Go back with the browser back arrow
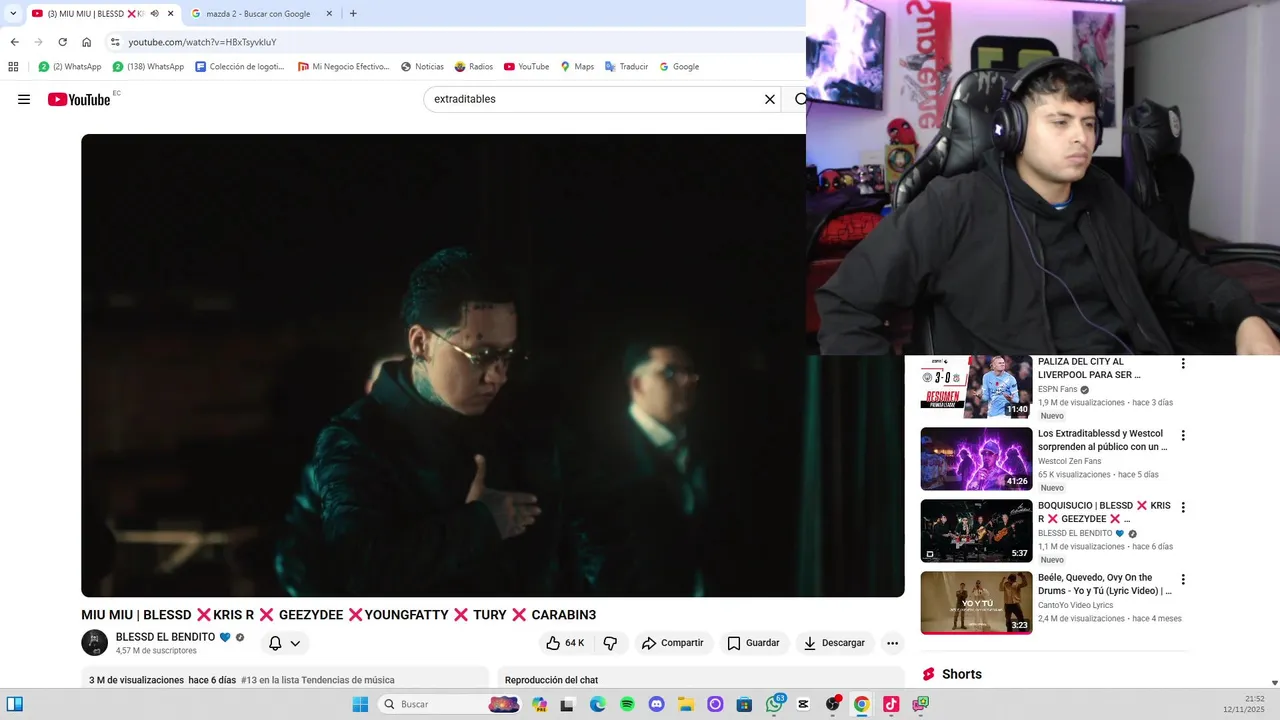 14,42
